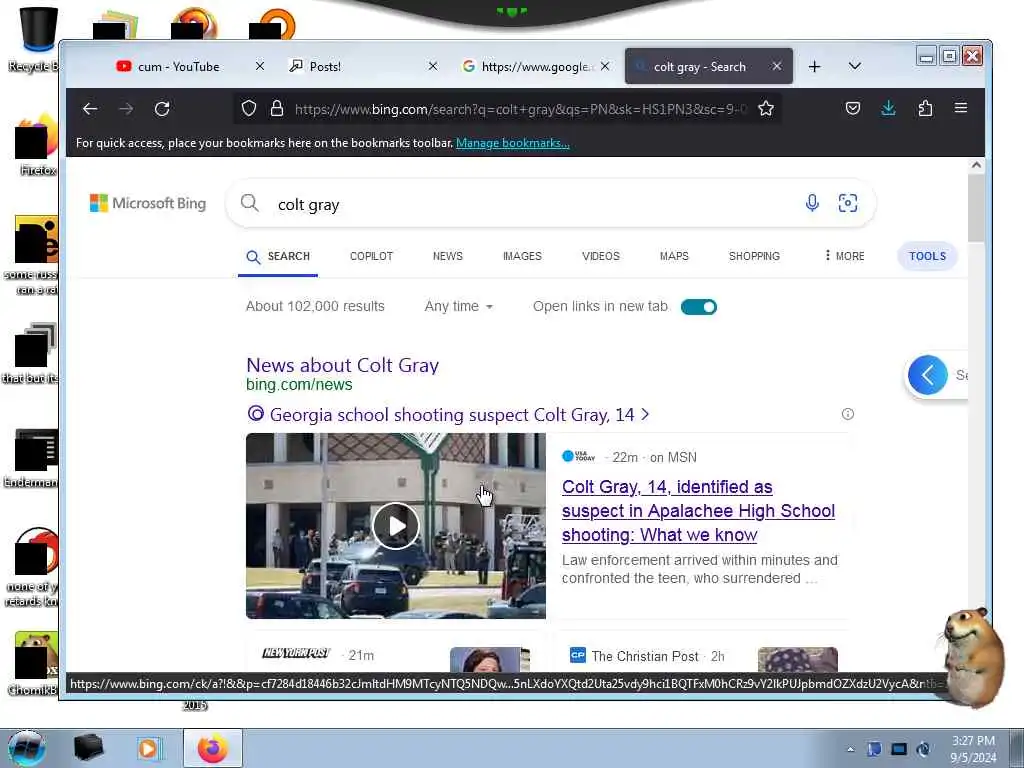Open visual search camera icon in Bing
Image resolution: width=1024 pixels, height=768 pixels.
click(x=848, y=203)
